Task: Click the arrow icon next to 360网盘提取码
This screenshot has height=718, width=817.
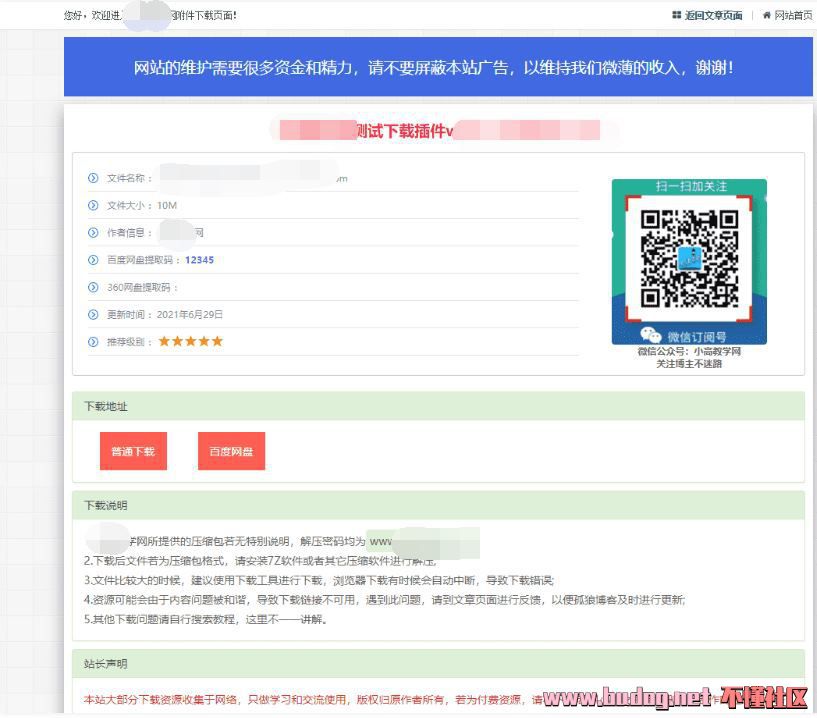Action: point(93,287)
